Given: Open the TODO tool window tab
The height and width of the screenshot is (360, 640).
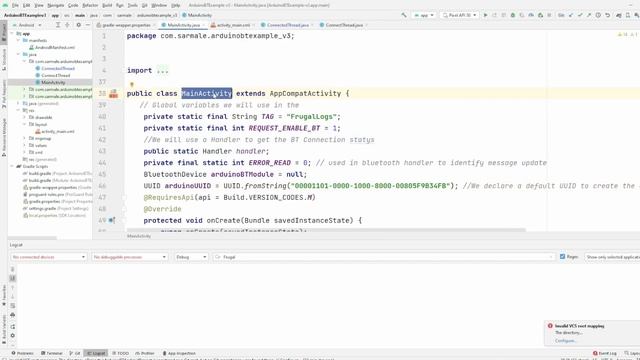Looking at the screenshot, I should coord(120,353).
